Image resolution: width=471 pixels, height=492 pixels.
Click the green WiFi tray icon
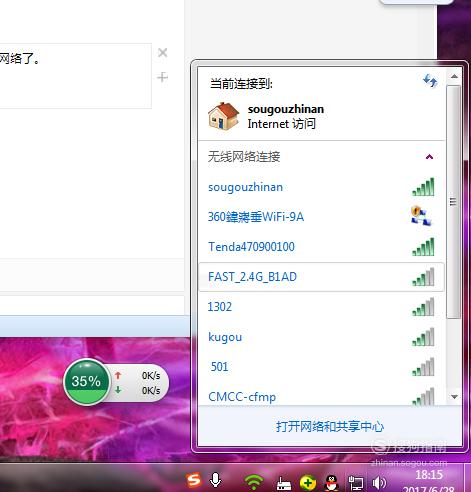click(254, 482)
